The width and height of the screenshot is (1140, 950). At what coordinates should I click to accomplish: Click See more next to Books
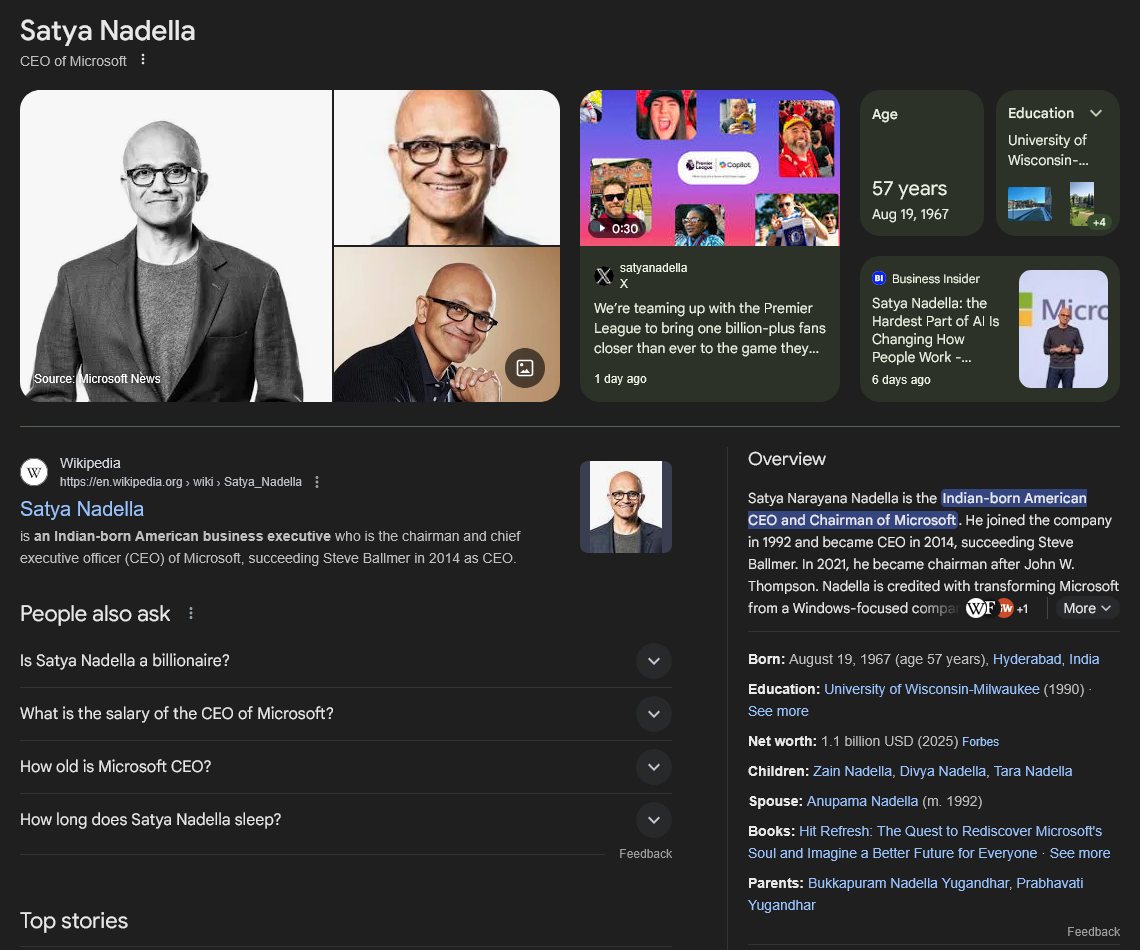[1080, 853]
